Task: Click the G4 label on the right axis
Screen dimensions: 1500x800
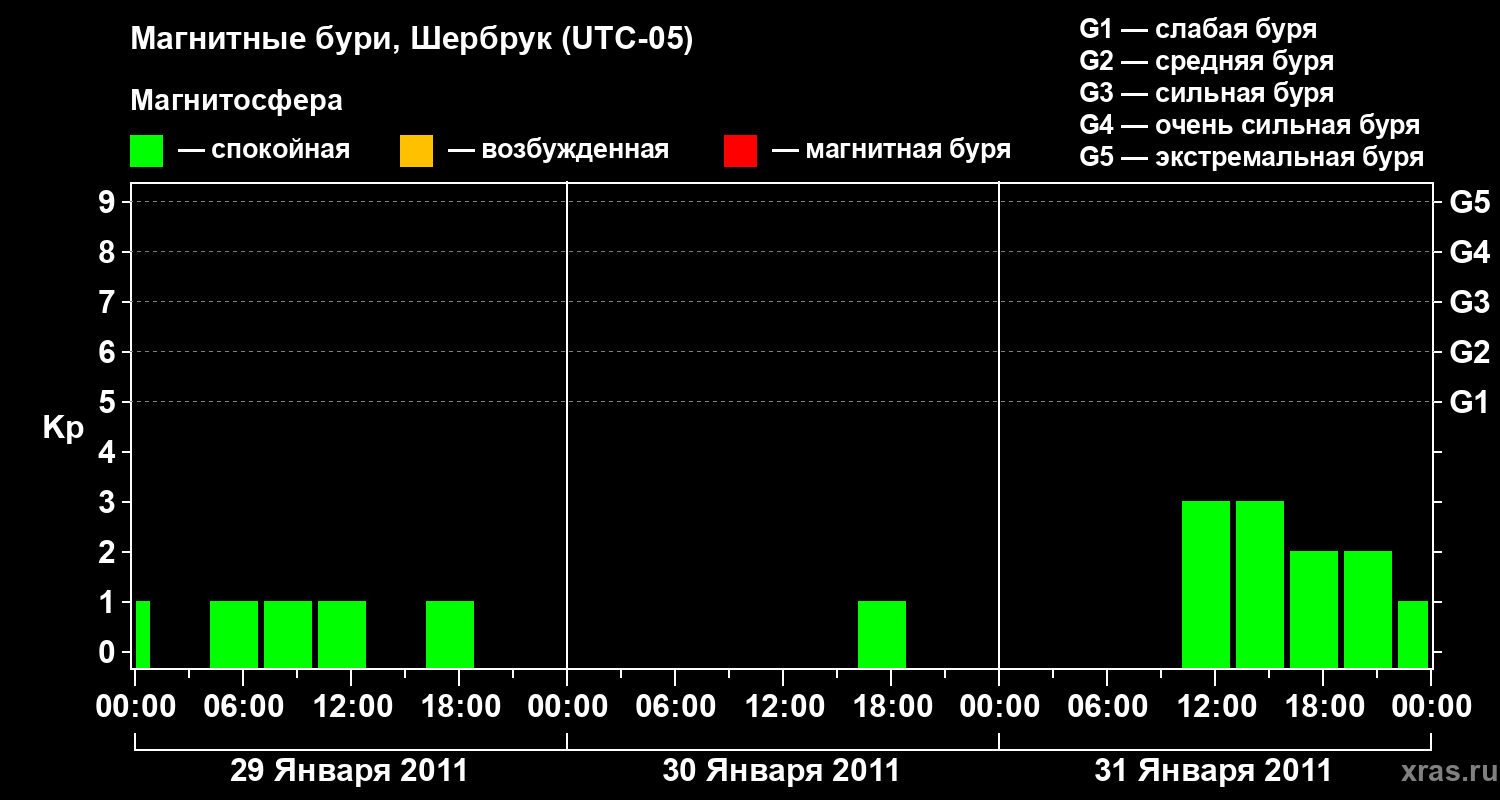Action: 1469,252
